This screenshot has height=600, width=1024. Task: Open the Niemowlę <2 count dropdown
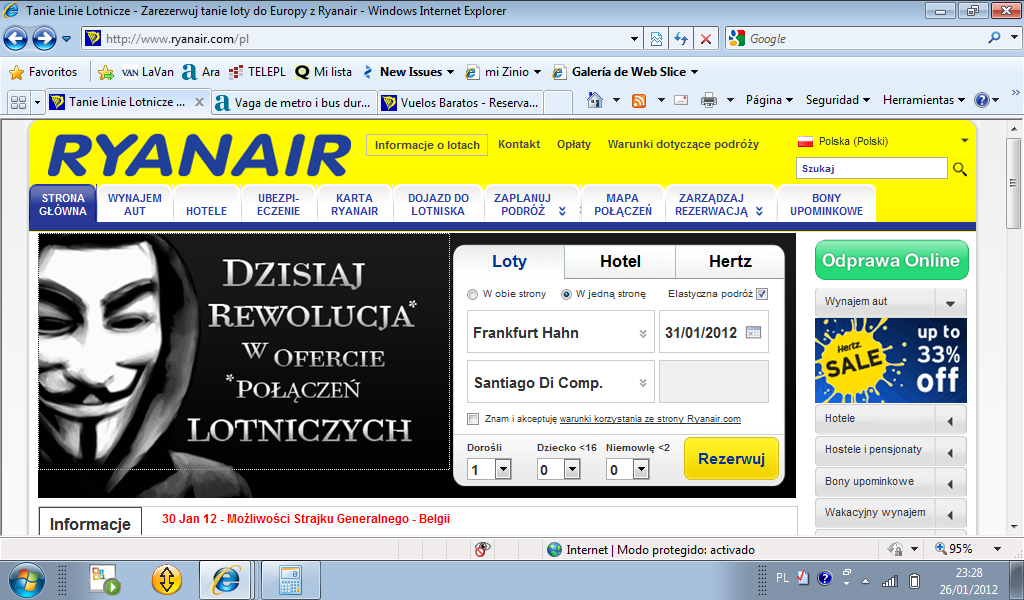click(x=641, y=469)
